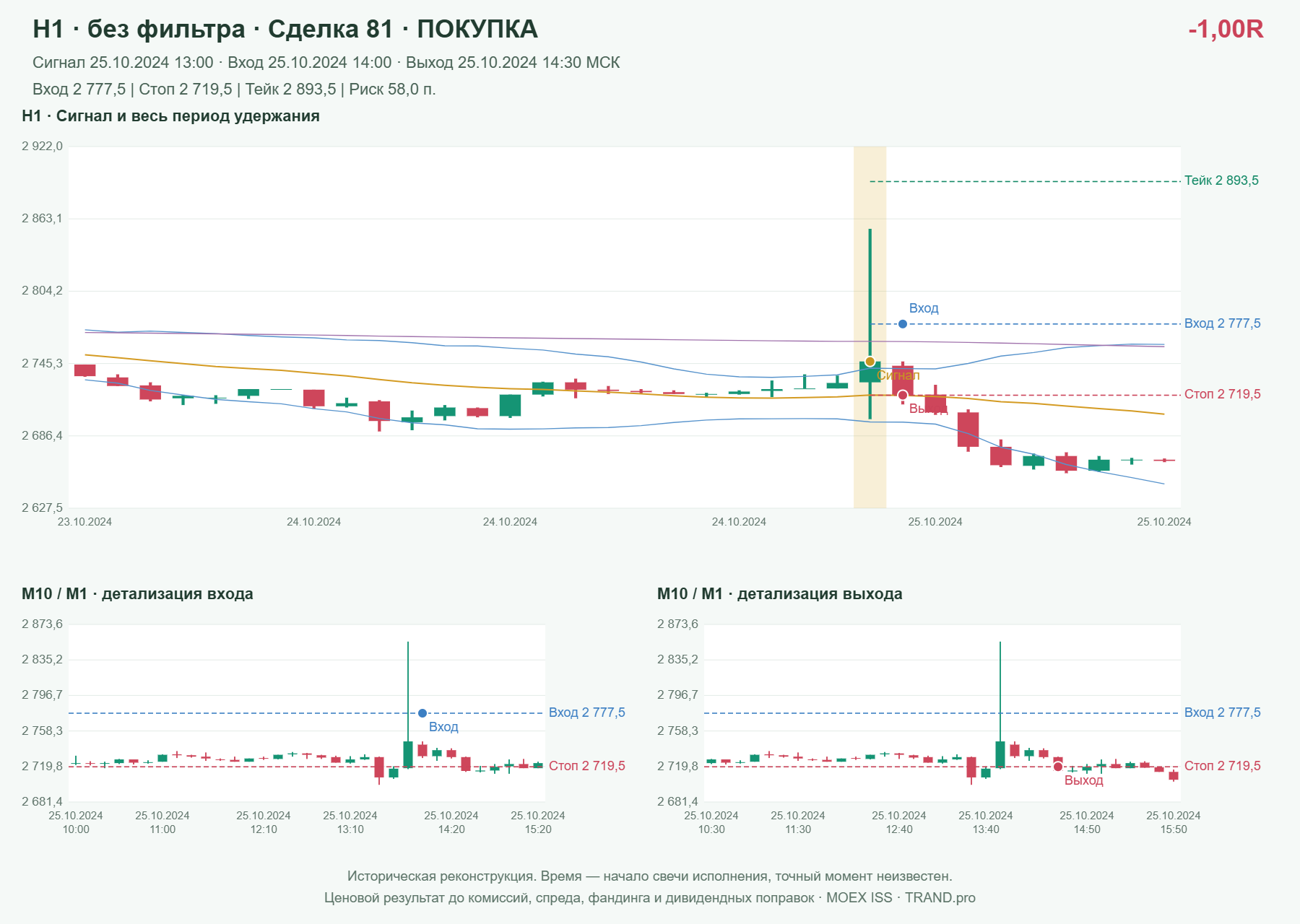Viewport: 1300px width, 924px height.
Task: Select the blue entry dot in the entry detail chart
Action: coord(422,713)
